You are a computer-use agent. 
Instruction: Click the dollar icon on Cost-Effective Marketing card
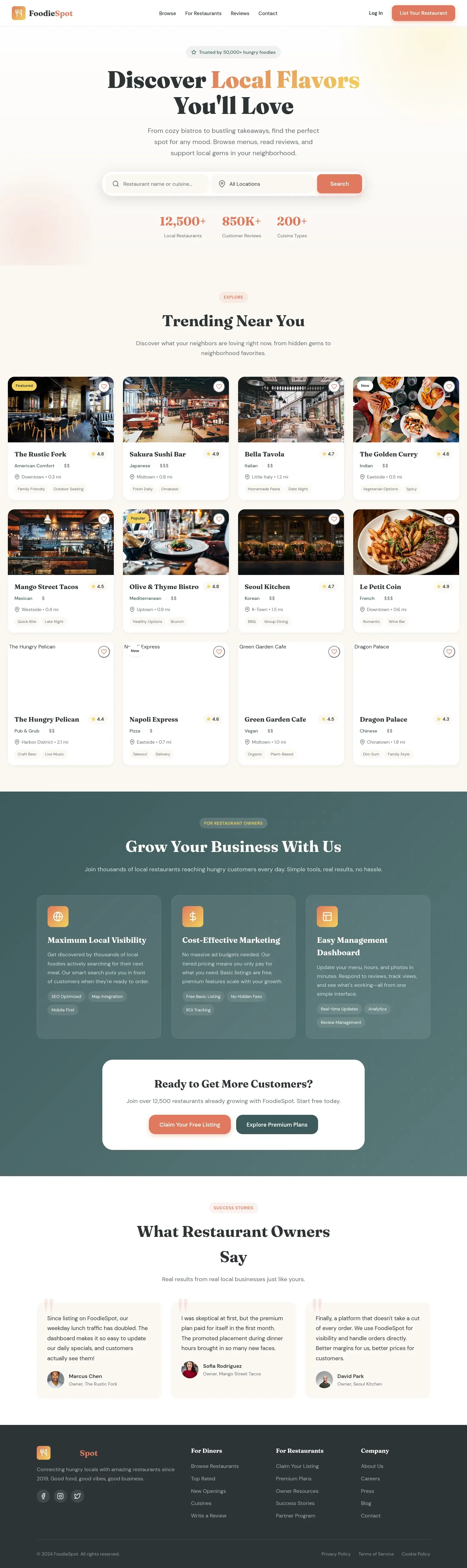coord(193,916)
